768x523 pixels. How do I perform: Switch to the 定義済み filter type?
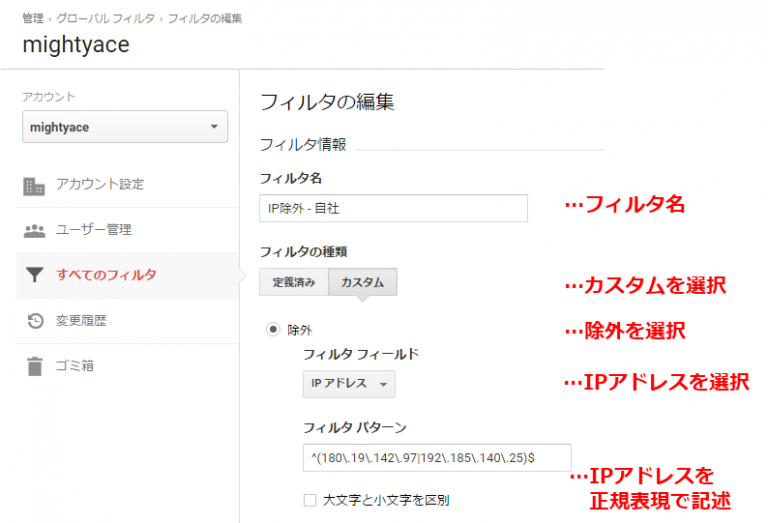click(294, 282)
